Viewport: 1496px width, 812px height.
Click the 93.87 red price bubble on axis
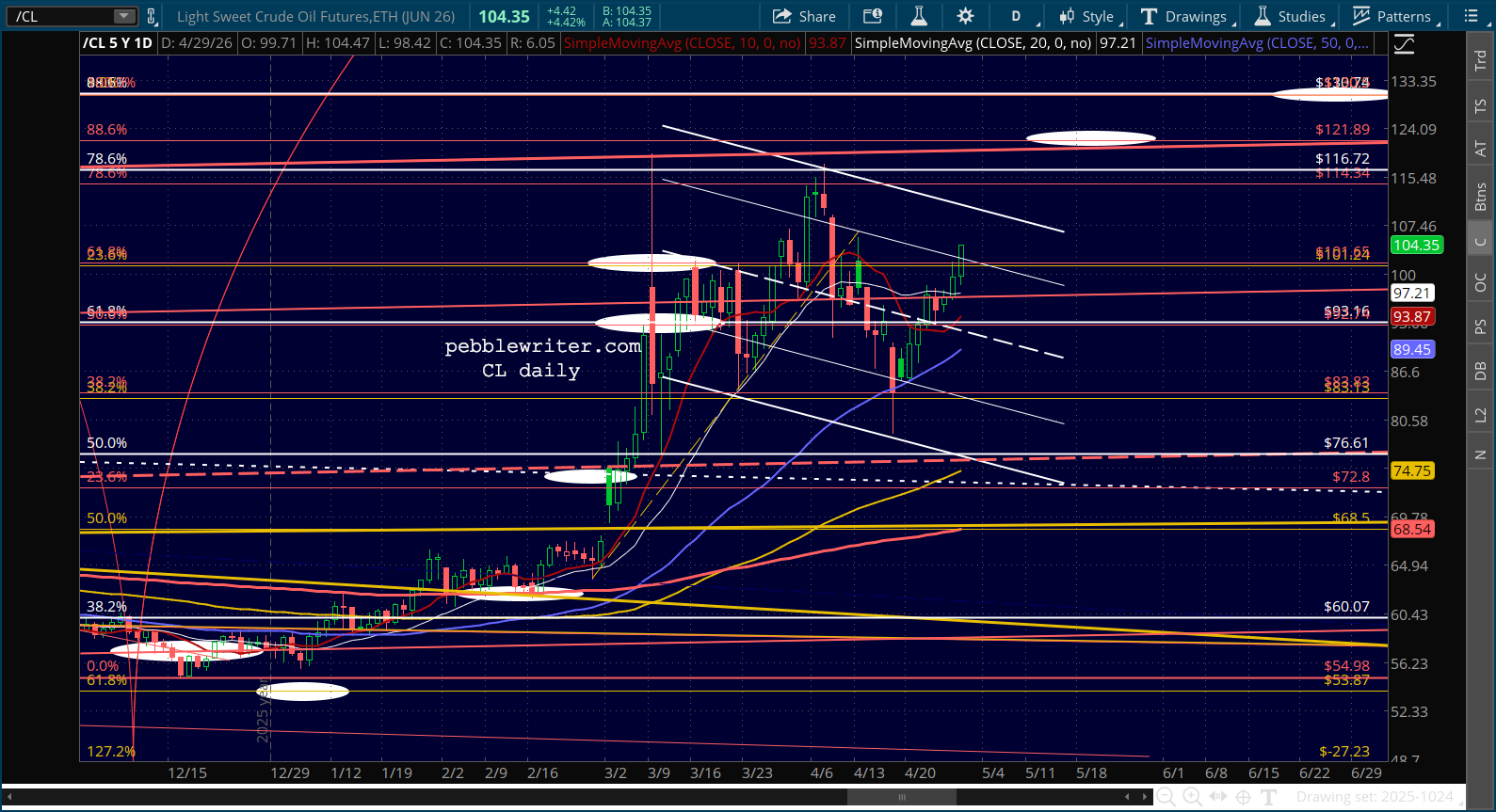click(x=1411, y=317)
